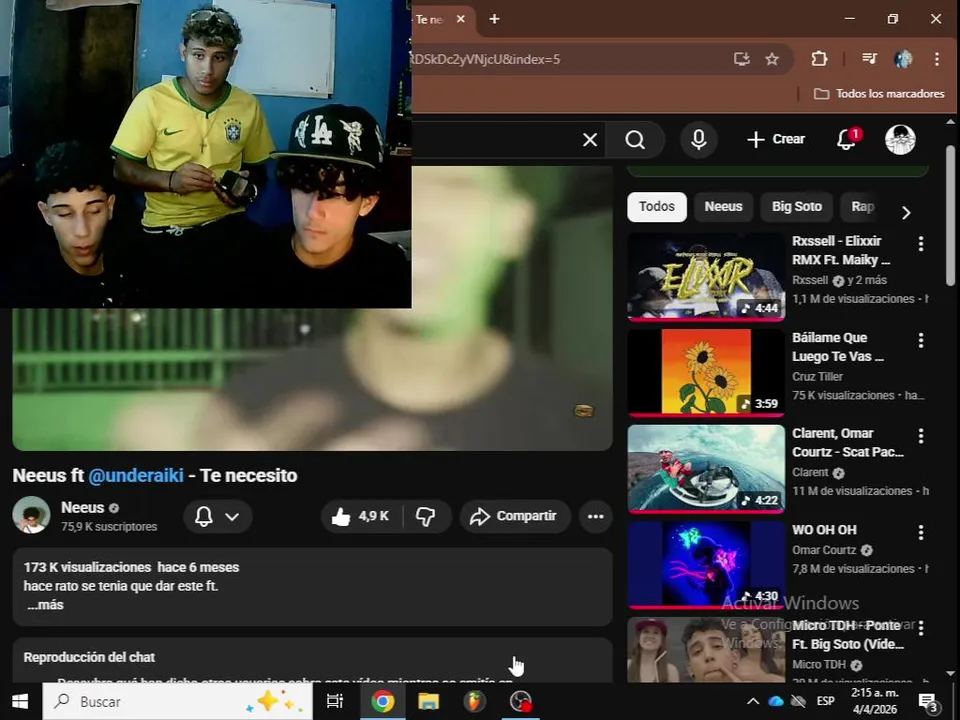Screen dimensions: 960x720
Task: Open the @underaiki channel link in title
Action: tap(136, 476)
